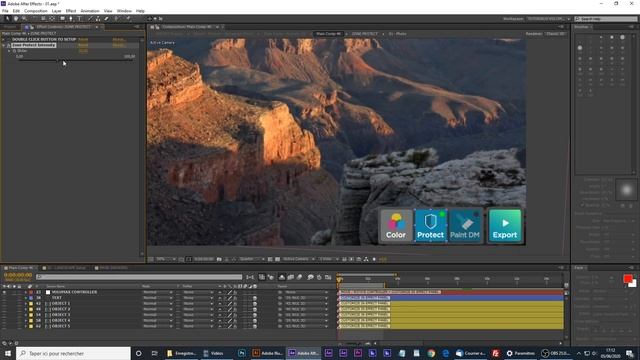Open the Animation menu
Viewport: 640px width, 360px height.
click(90, 11)
